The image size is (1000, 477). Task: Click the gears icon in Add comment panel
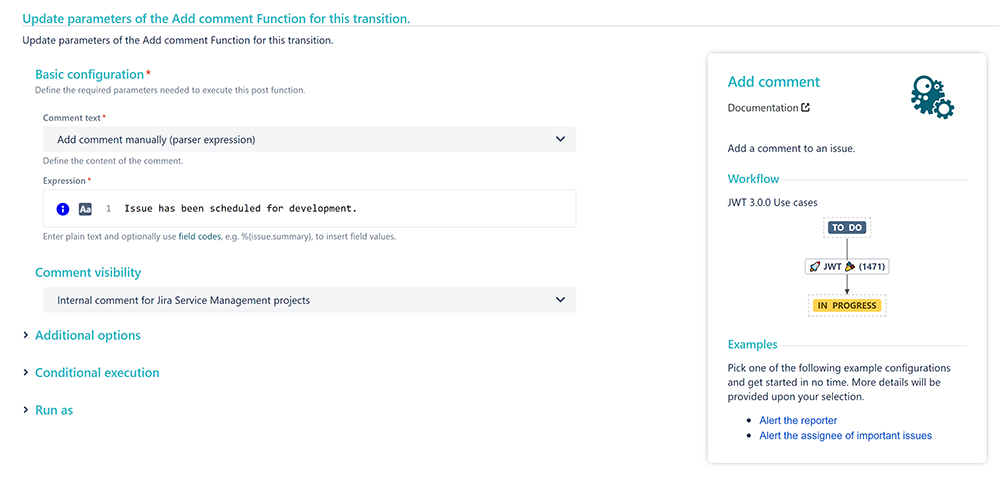click(932, 97)
